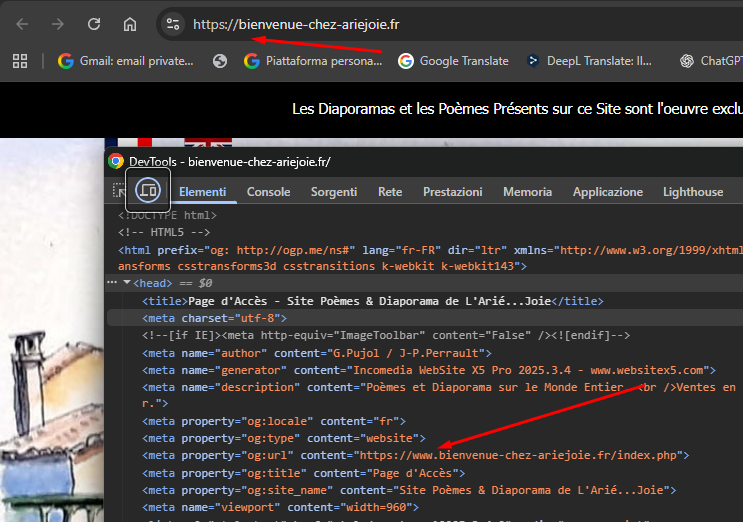Select the Rete tab in DevTools
743x522 pixels.
[390, 192]
